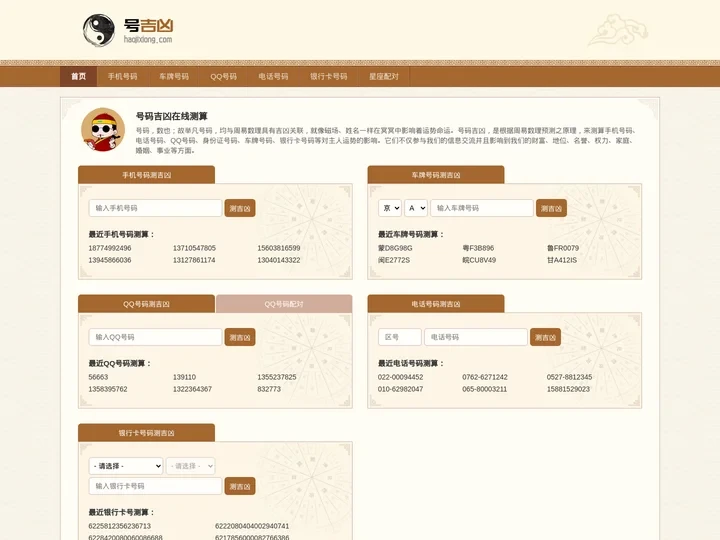Open recent plate 皖CU8V49
The height and width of the screenshot is (540, 720).
click(479, 260)
